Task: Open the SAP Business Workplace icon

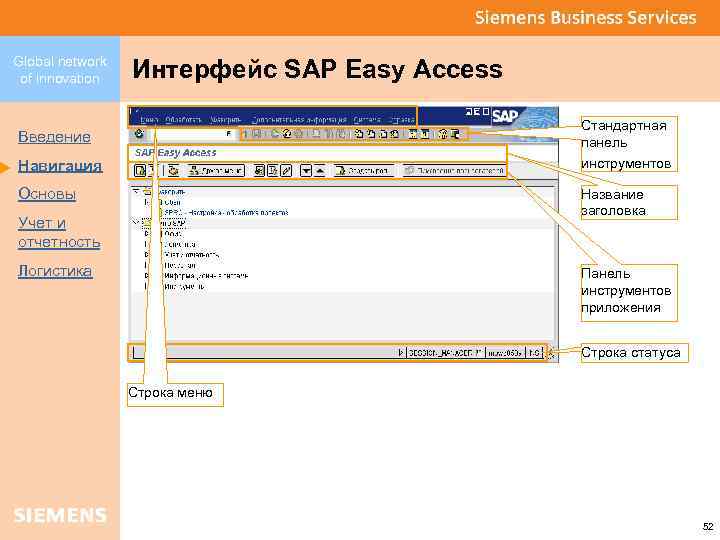Action: 173,171
